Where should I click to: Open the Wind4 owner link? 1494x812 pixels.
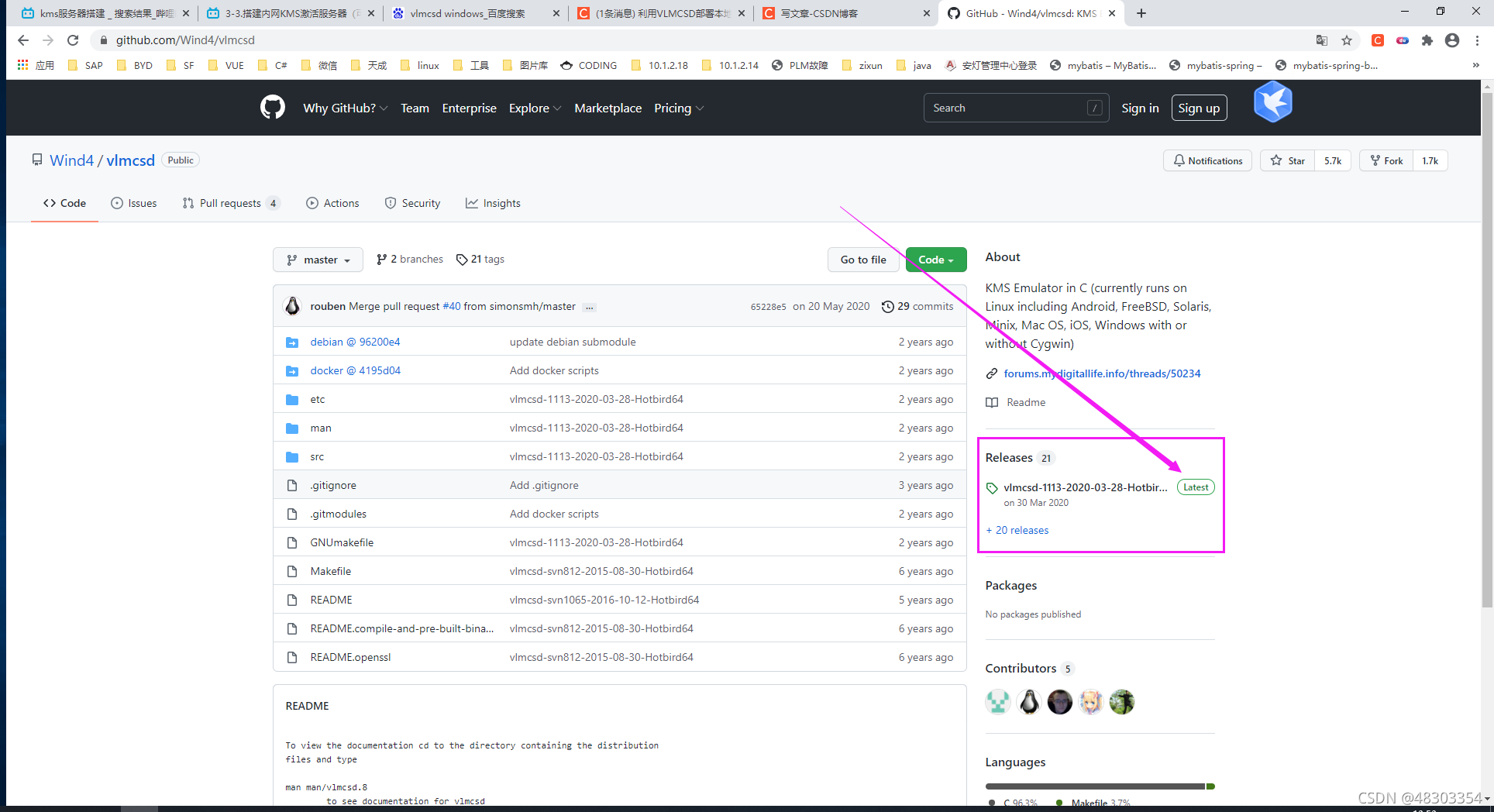tap(71, 160)
